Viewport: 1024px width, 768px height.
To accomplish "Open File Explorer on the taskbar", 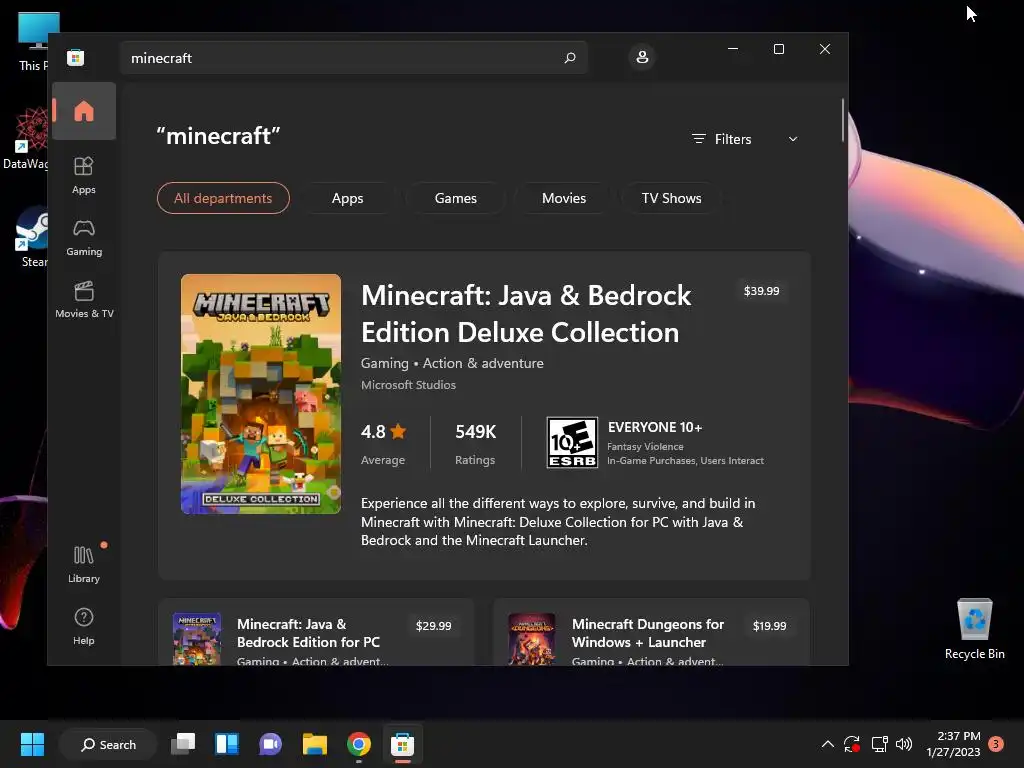I will pyautogui.click(x=315, y=744).
